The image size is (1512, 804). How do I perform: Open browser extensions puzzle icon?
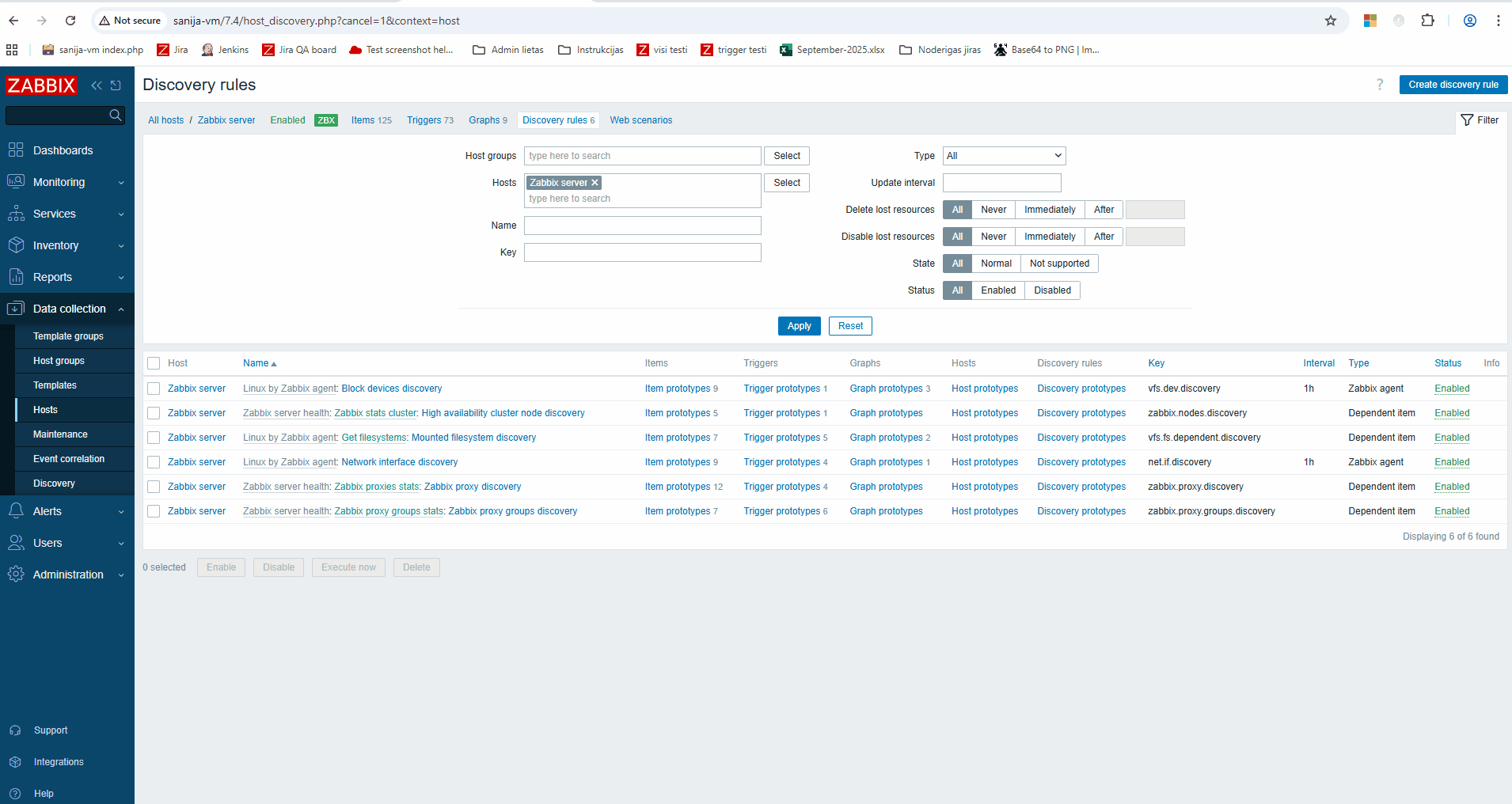click(x=1428, y=21)
